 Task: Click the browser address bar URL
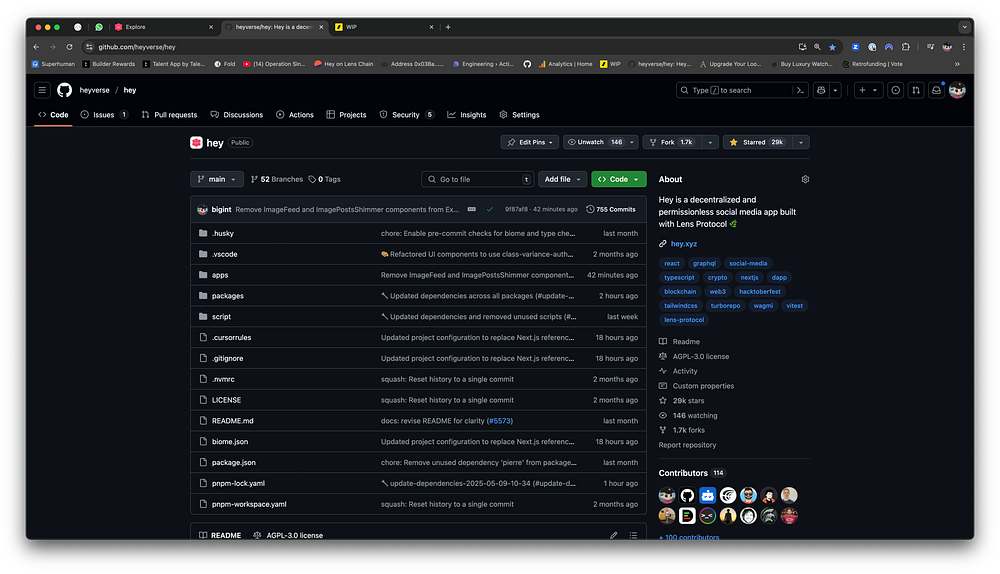tap(136, 47)
